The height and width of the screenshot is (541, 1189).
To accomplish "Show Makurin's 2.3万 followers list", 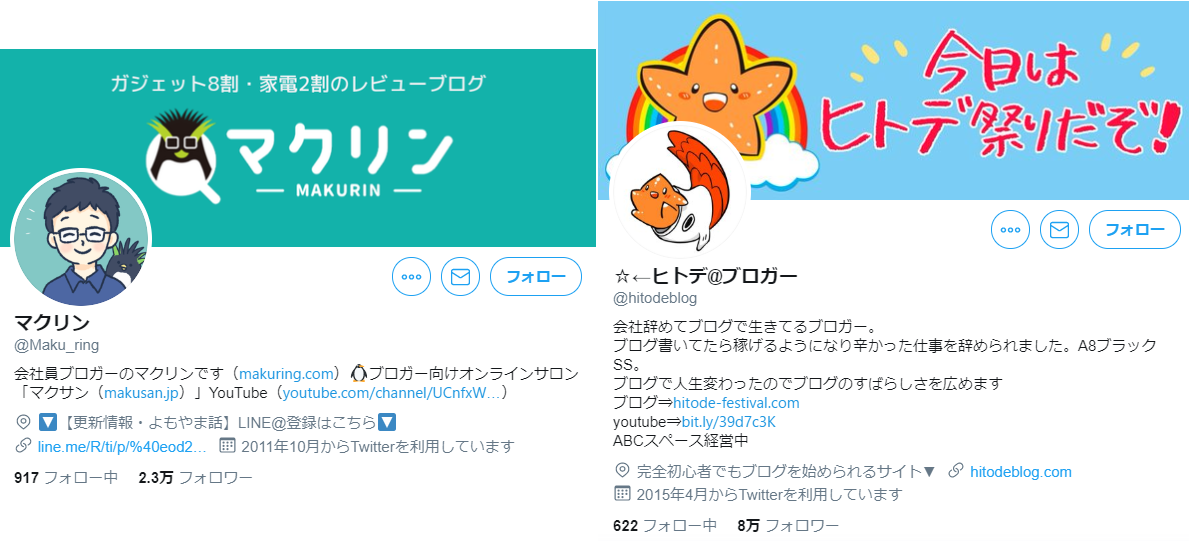I will (x=196, y=478).
